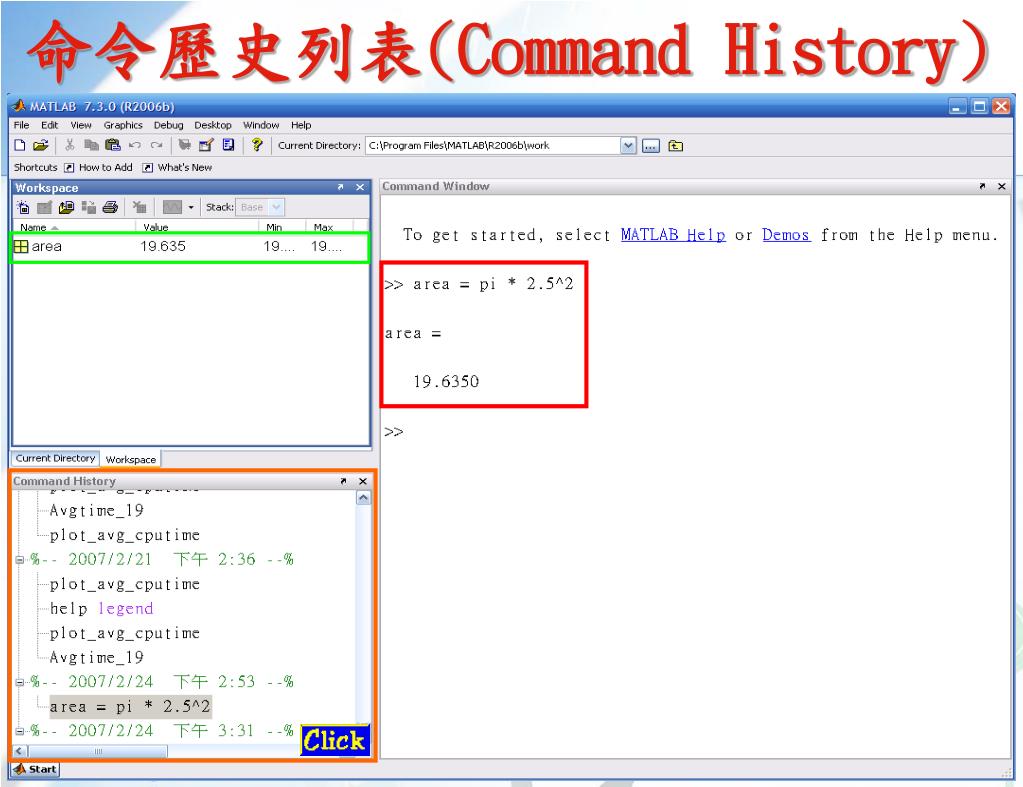Create new variable in Workspace toolbar
The height and width of the screenshot is (787, 1023).
[23, 208]
